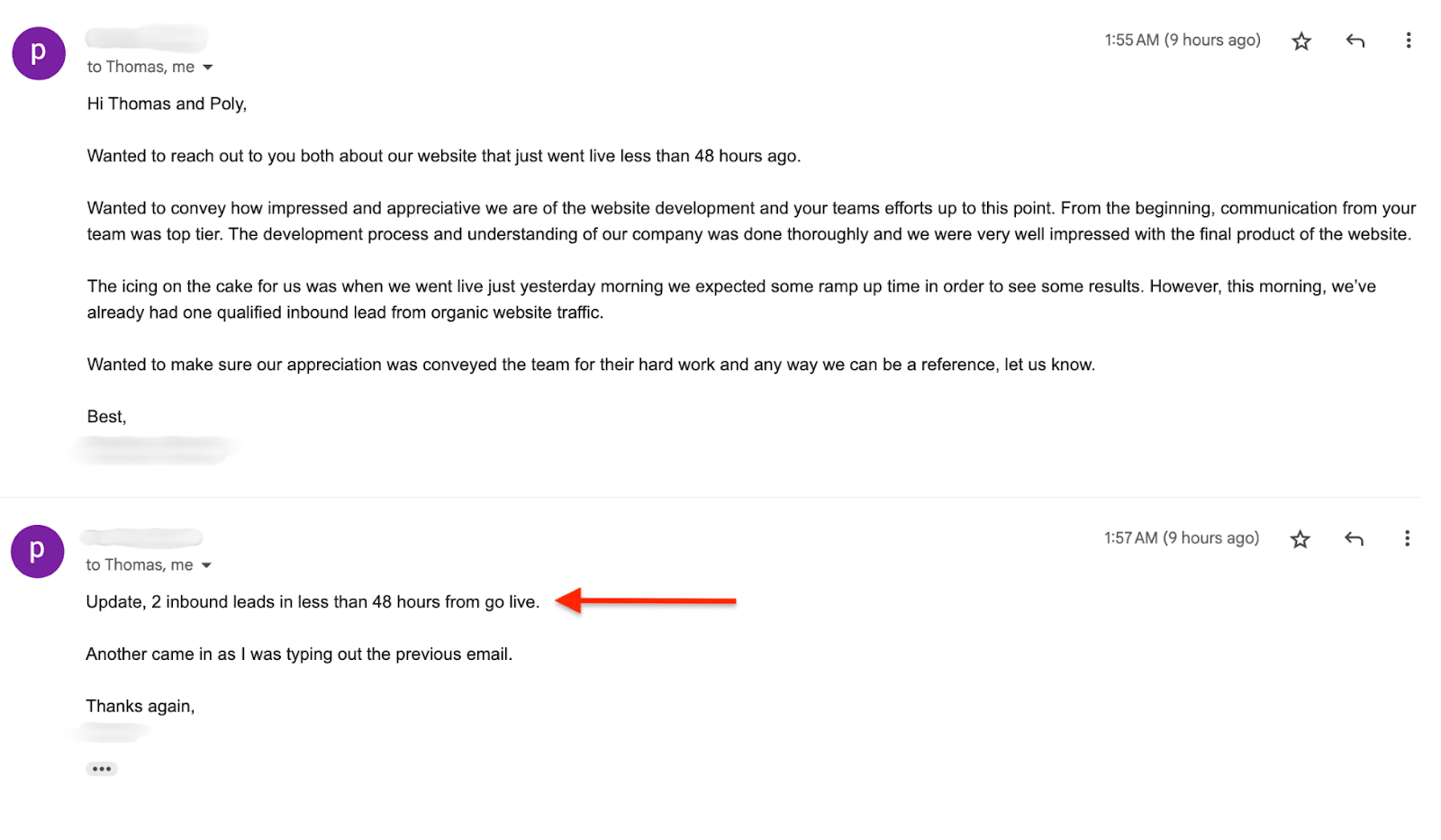Screen dimensions: 1441x840
Task: Click sender avatar of first email
Action: [39, 53]
